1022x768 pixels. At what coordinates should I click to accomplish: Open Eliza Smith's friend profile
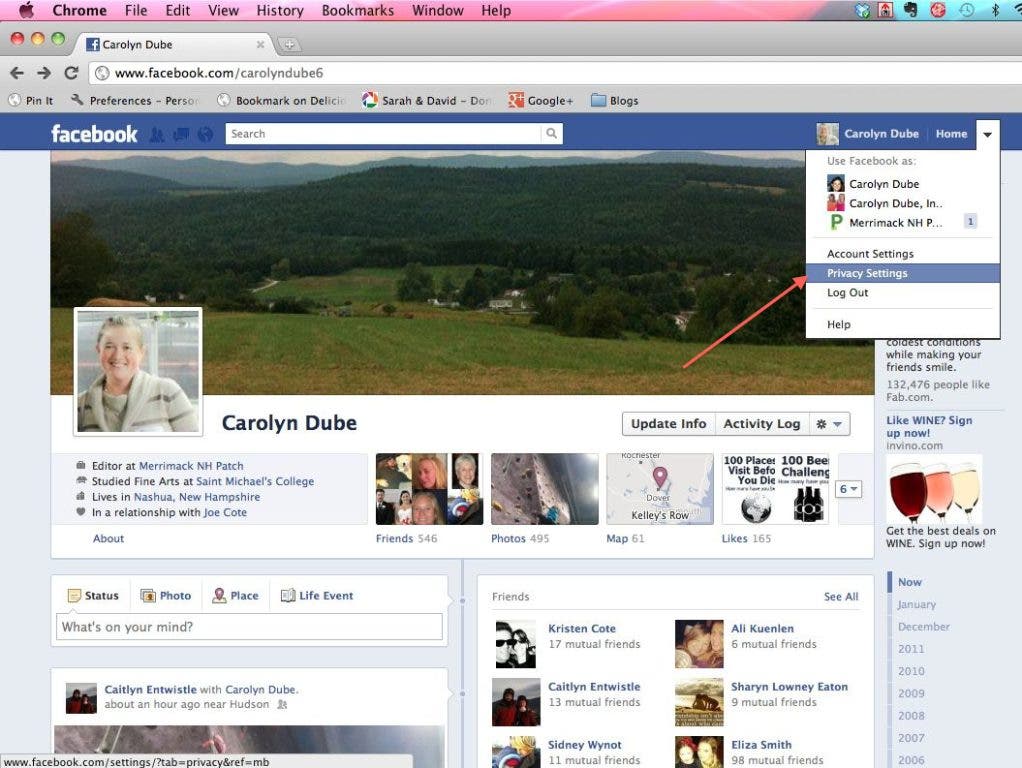(x=761, y=745)
